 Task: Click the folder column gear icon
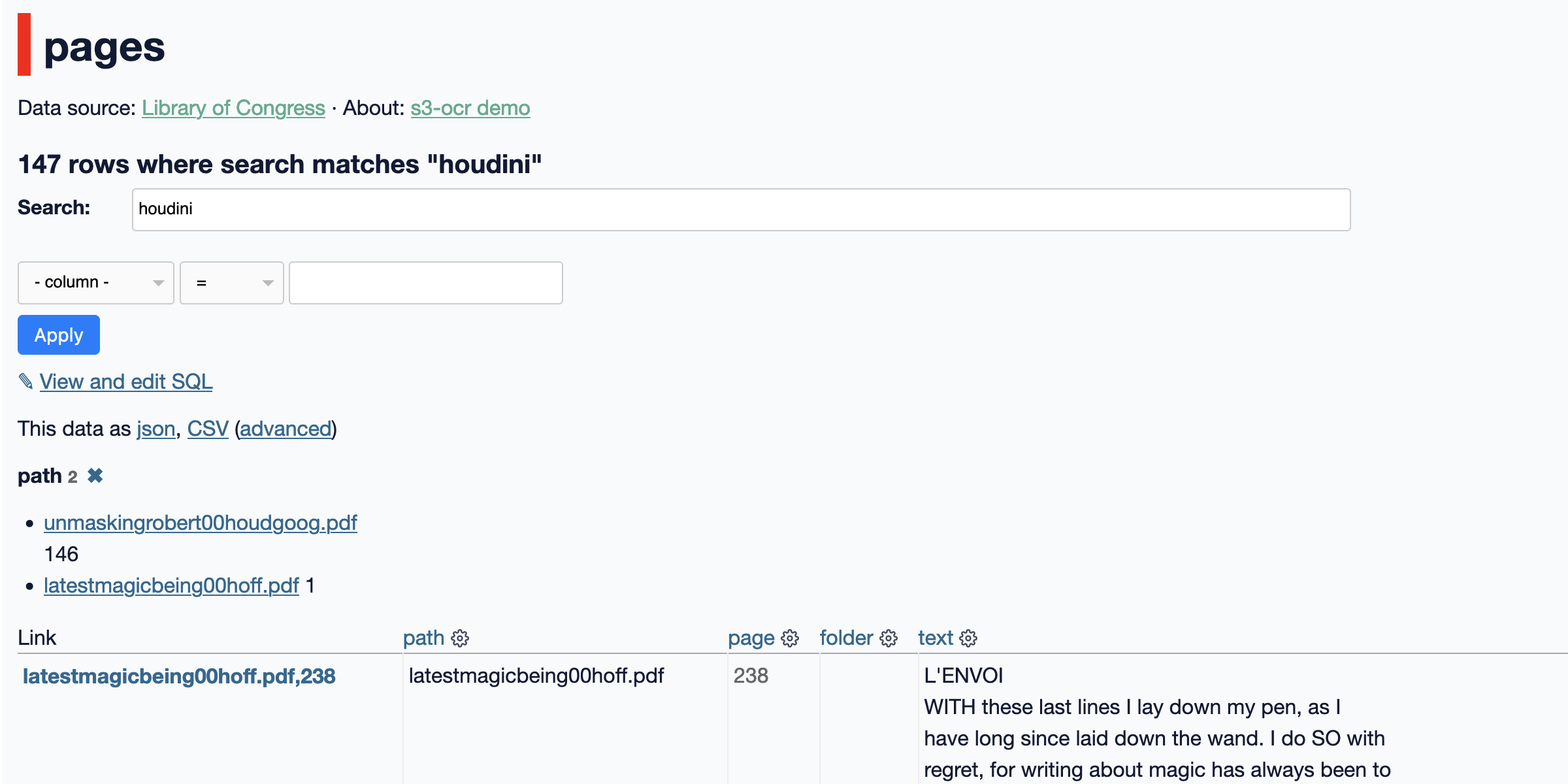pos(889,638)
